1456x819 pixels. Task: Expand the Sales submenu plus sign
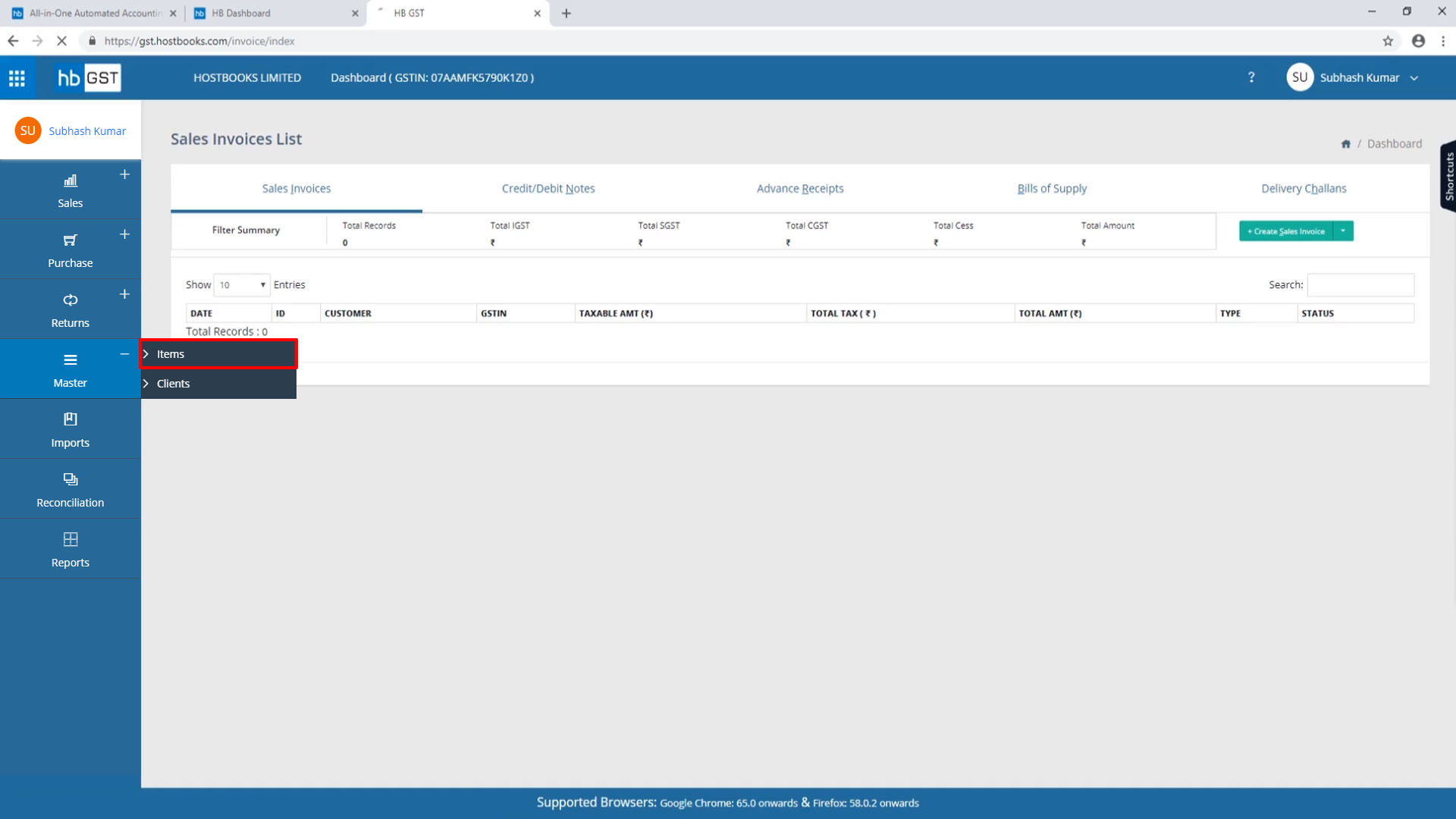click(124, 174)
